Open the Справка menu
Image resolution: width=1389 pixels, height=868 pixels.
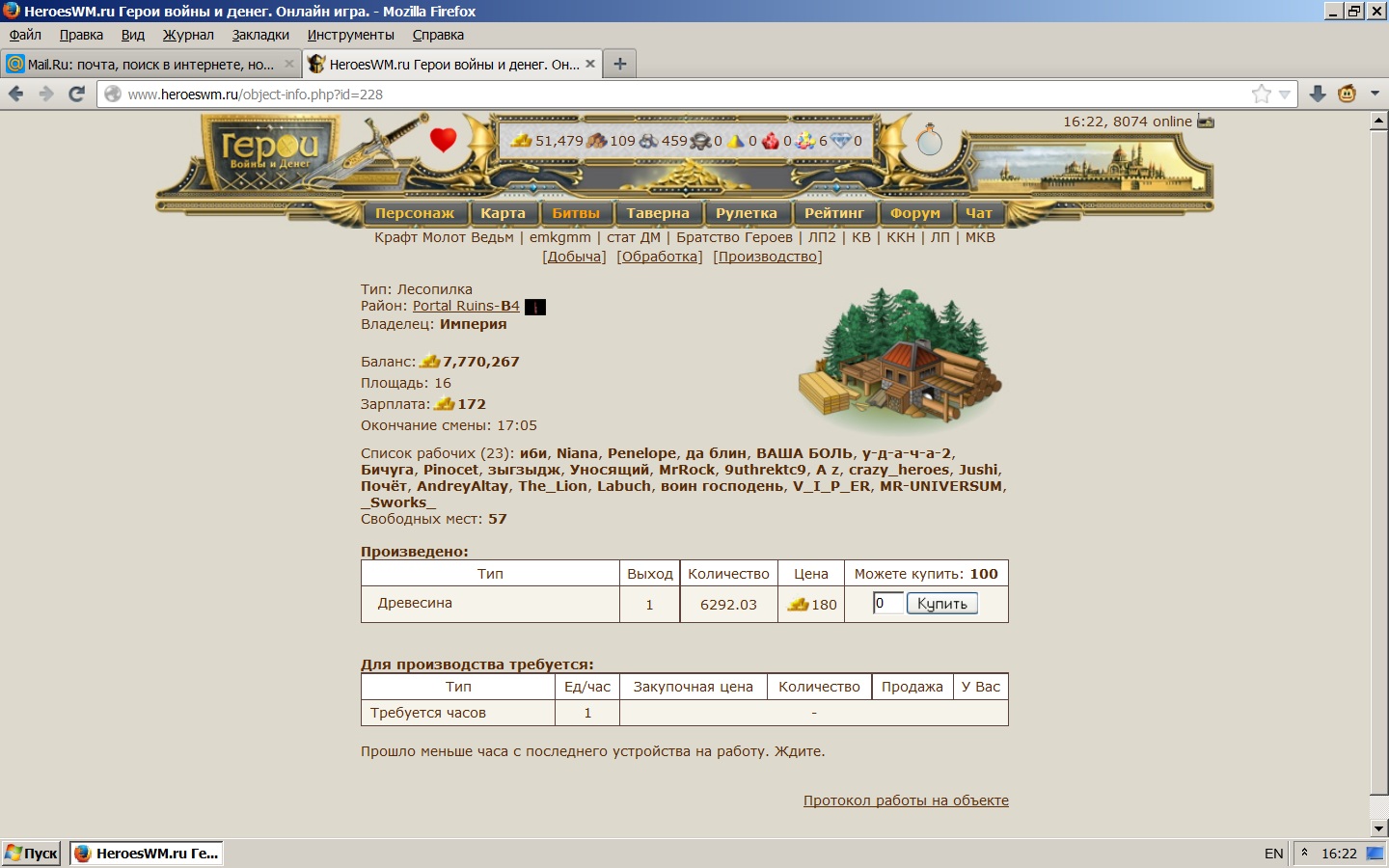pyautogui.click(x=438, y=35)
